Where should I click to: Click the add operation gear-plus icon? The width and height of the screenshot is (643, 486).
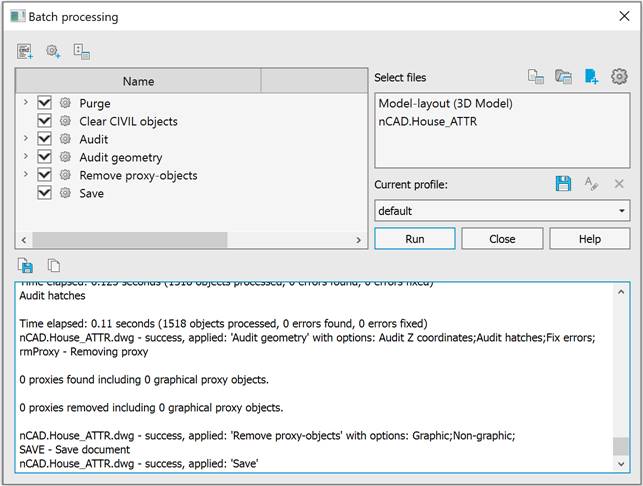tap(53, 52)
